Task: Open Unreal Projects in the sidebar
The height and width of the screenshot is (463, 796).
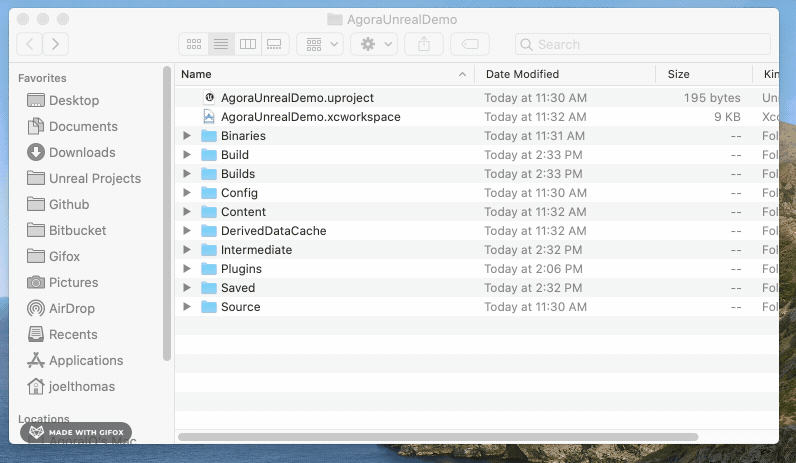Action: [x=84, y=178]
